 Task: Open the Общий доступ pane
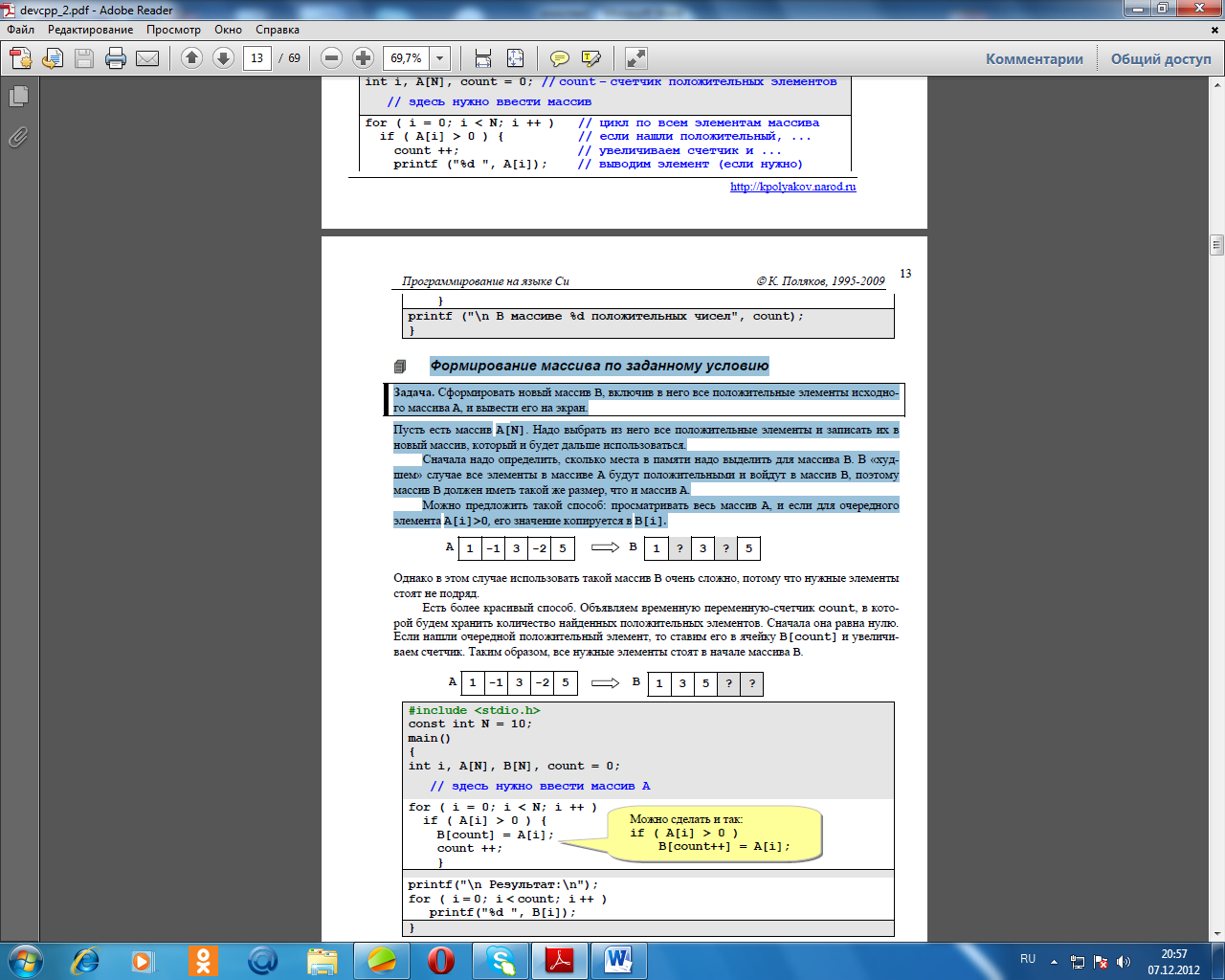1161,59
